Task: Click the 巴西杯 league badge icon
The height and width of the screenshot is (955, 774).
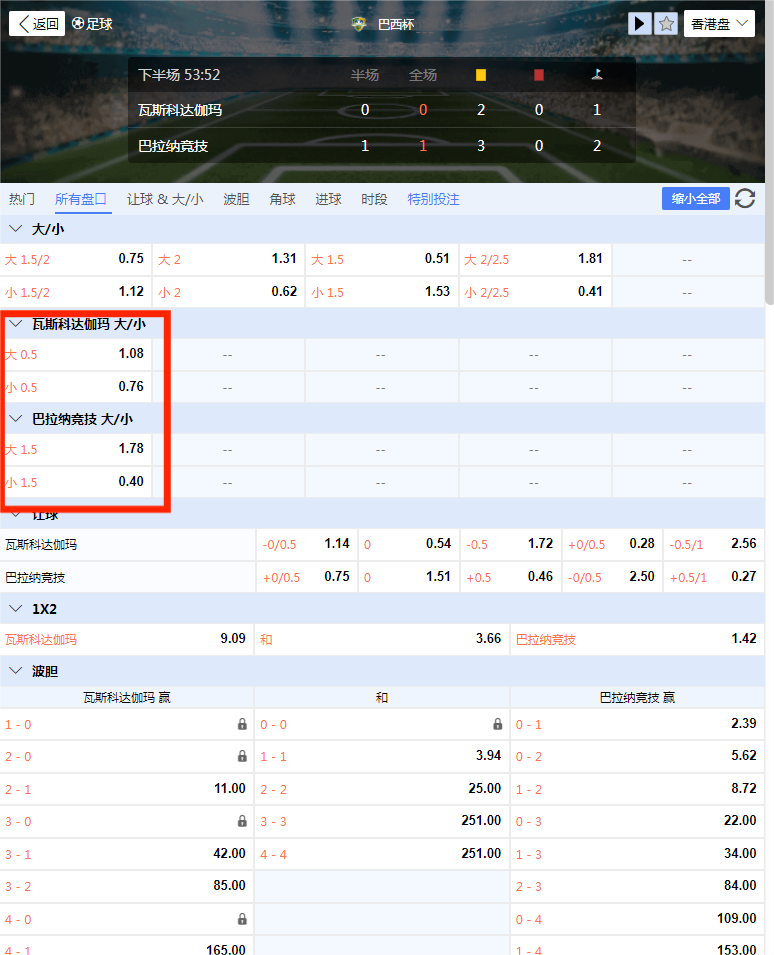Action: click(x=360, y=24)
